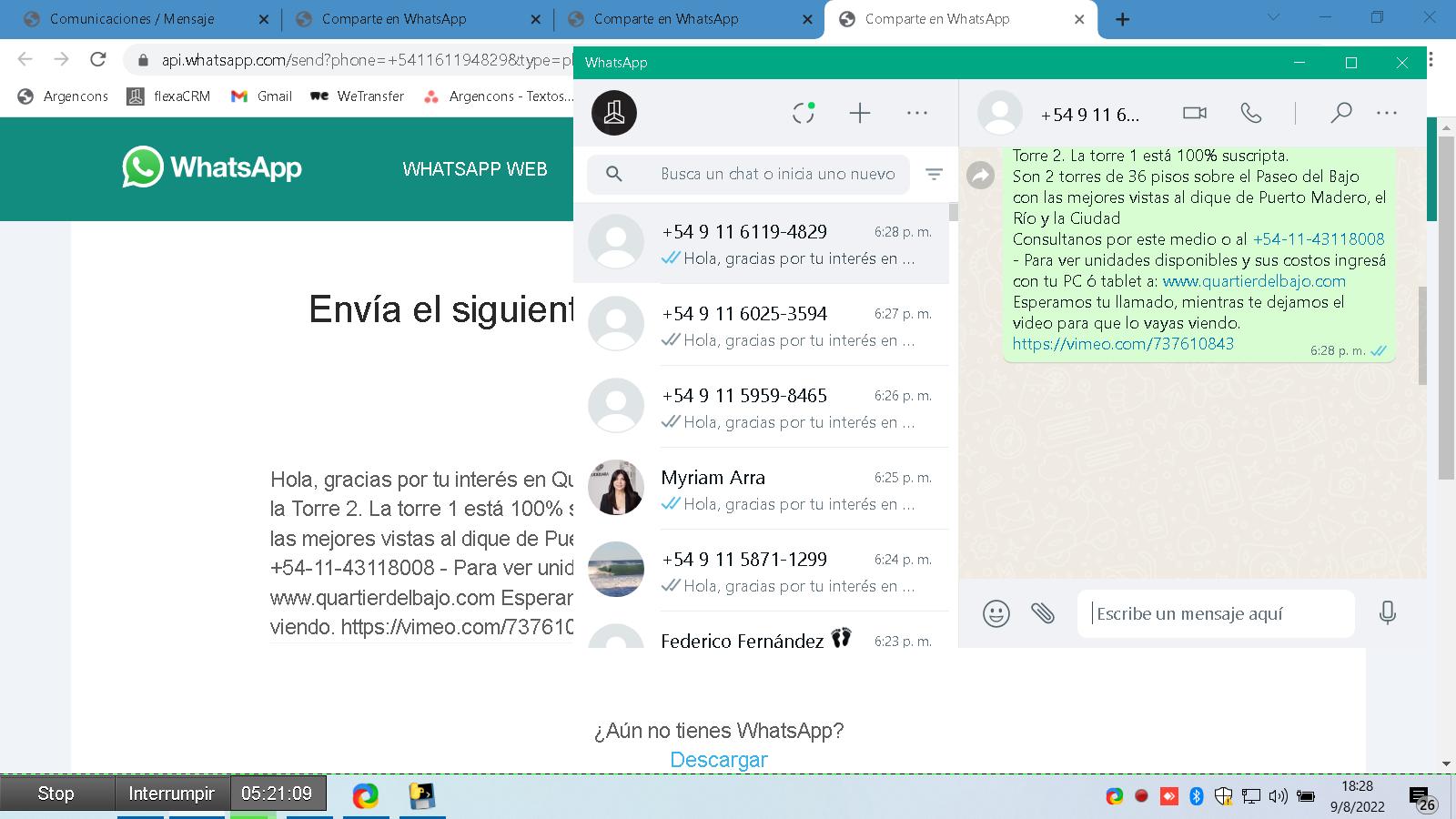The width and height of the screenshot is (1456, 819).
Task: Click the Interrumpir button
Action: [x=172, y=794]
